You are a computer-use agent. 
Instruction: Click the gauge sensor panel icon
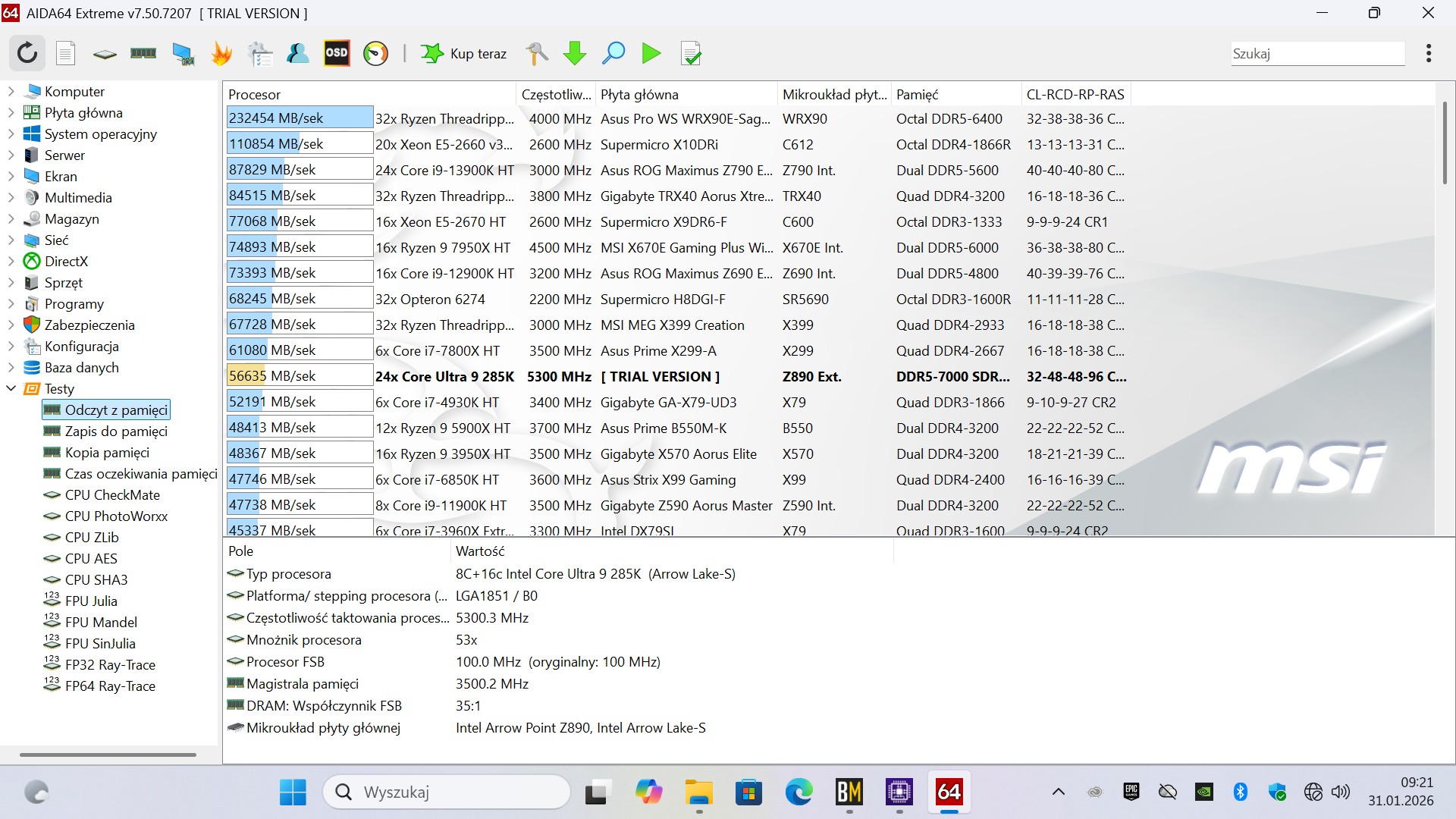375,53
